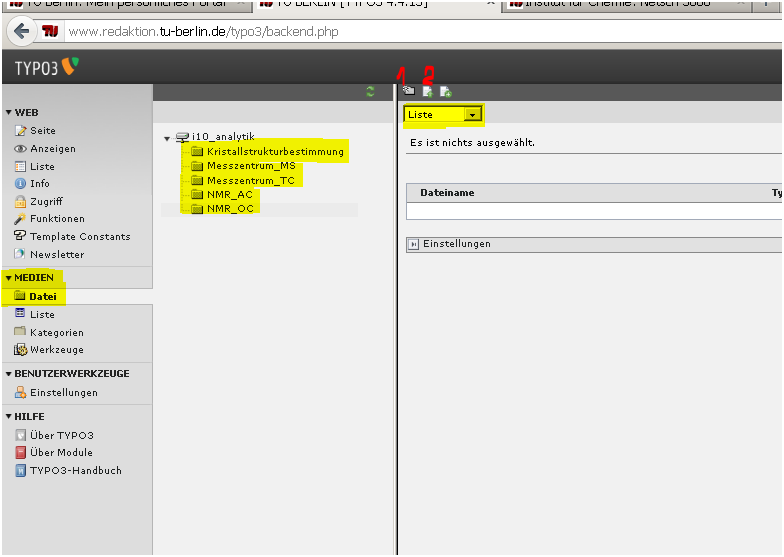Click the upload file icon with green up-arrow
The height and width of the screenshot is (557, 784).
(x=428, y=92)
